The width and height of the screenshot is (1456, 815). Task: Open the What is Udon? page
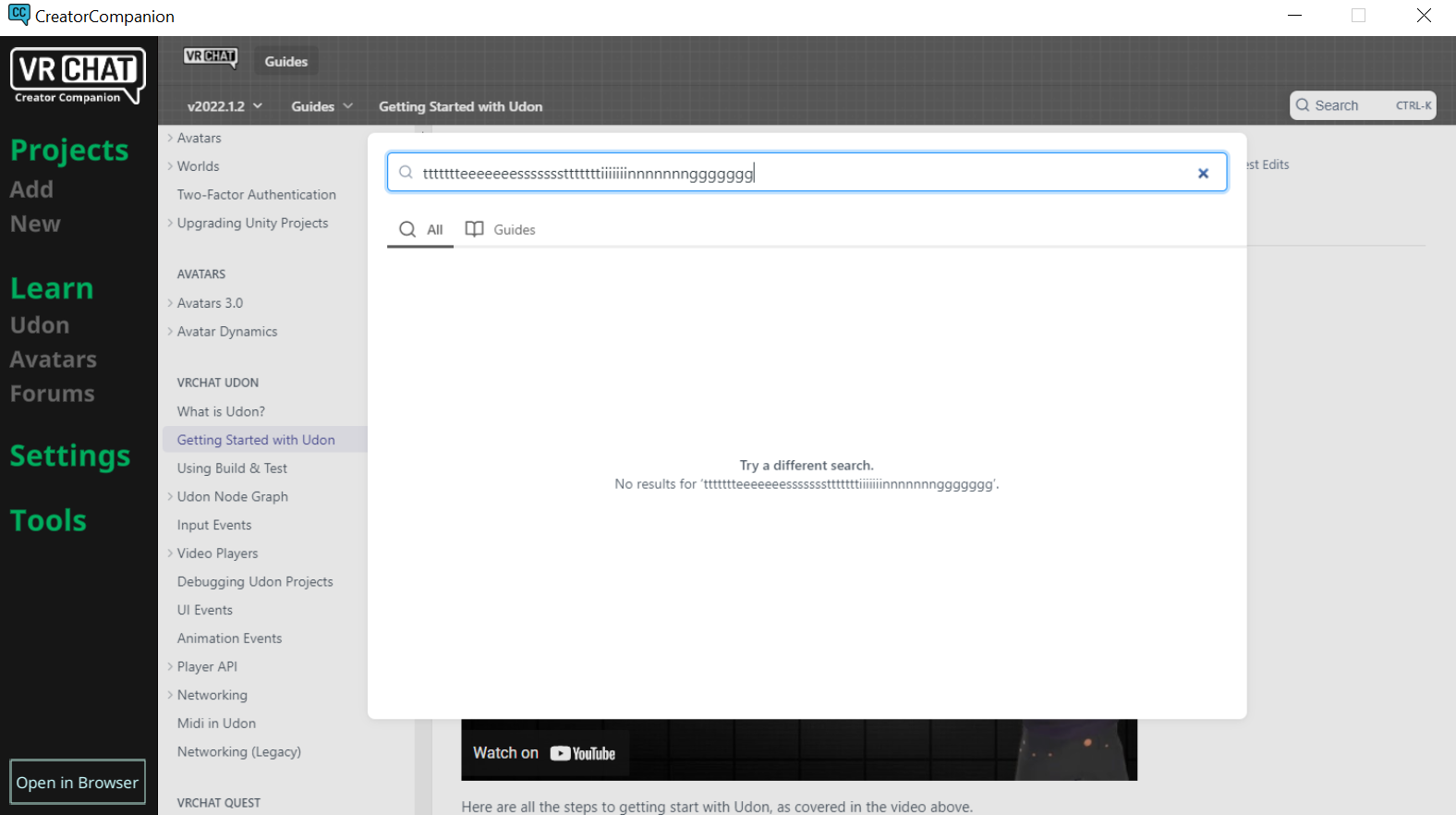(221, 412)
